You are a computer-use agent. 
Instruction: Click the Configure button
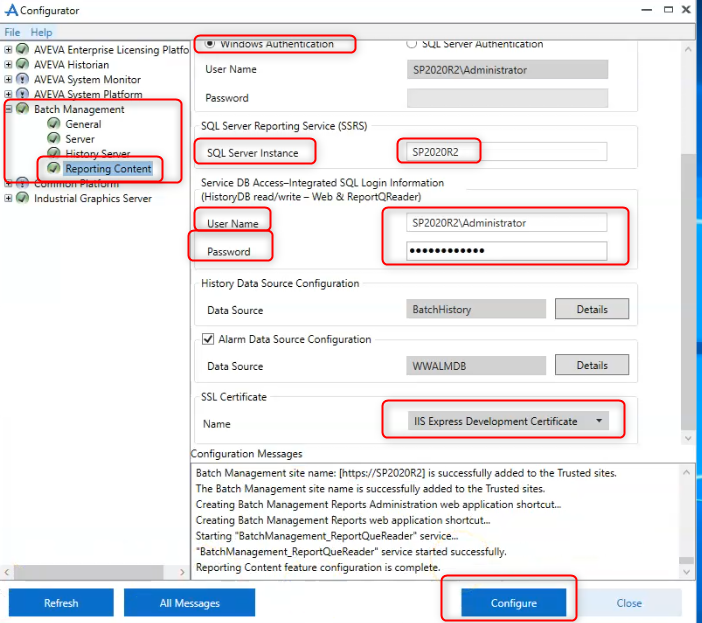[x=514, y=603]
